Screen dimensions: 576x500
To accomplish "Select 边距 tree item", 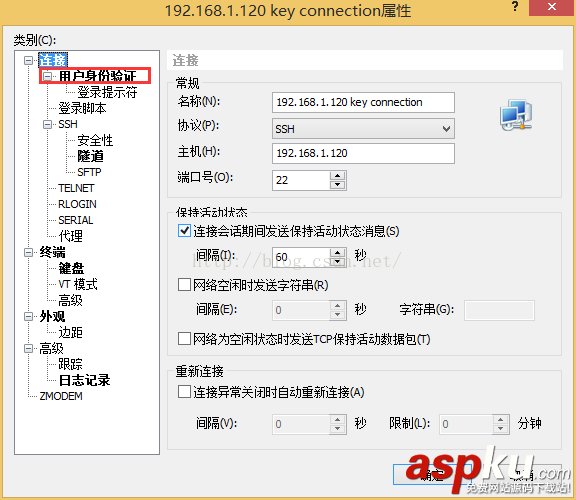I will point(71,332).
